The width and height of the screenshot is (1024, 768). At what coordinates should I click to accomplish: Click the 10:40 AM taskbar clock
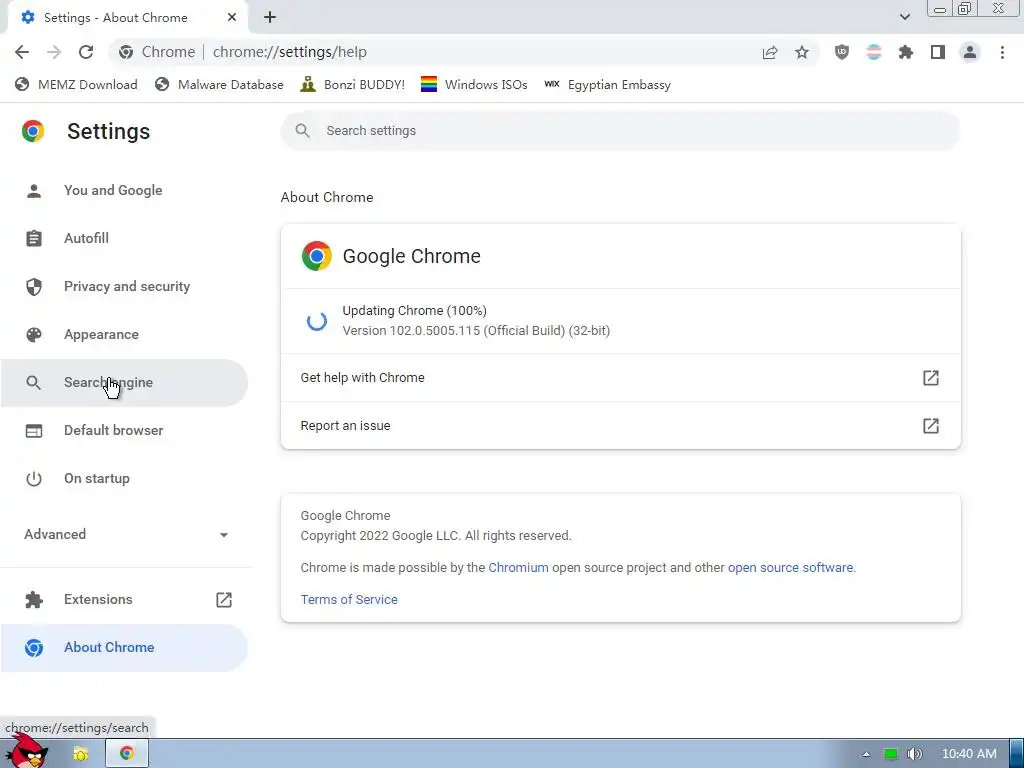(969, 754)
